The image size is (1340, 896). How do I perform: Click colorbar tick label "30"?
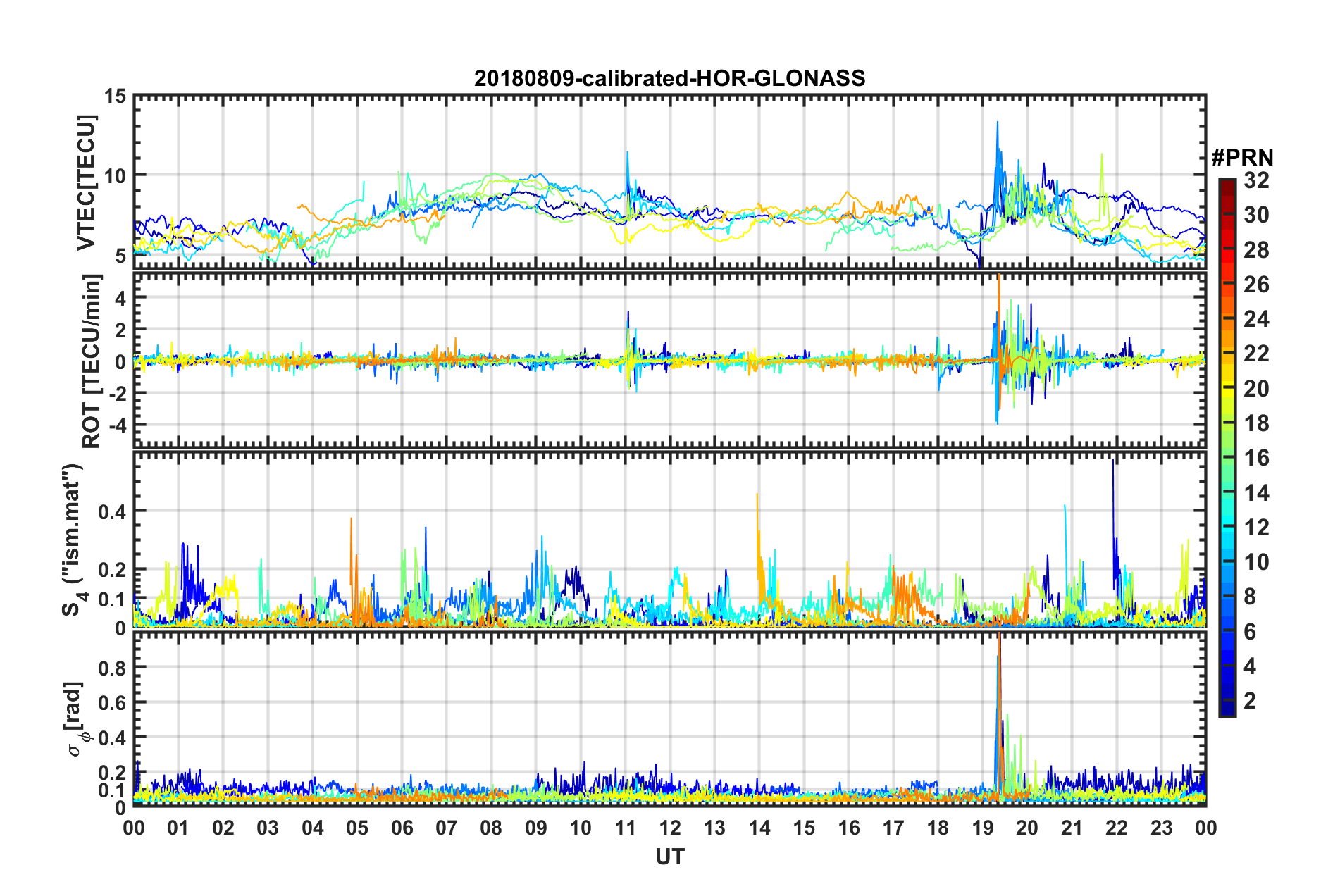coord(1256,215)
